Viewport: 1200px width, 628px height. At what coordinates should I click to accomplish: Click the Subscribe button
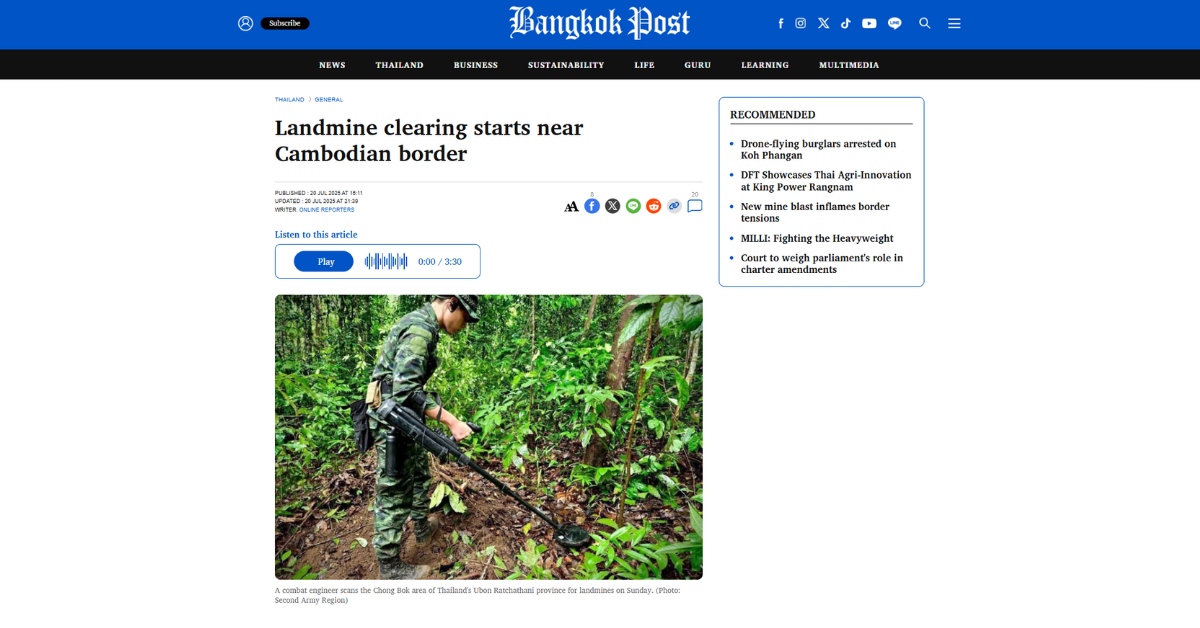[285, 23]
